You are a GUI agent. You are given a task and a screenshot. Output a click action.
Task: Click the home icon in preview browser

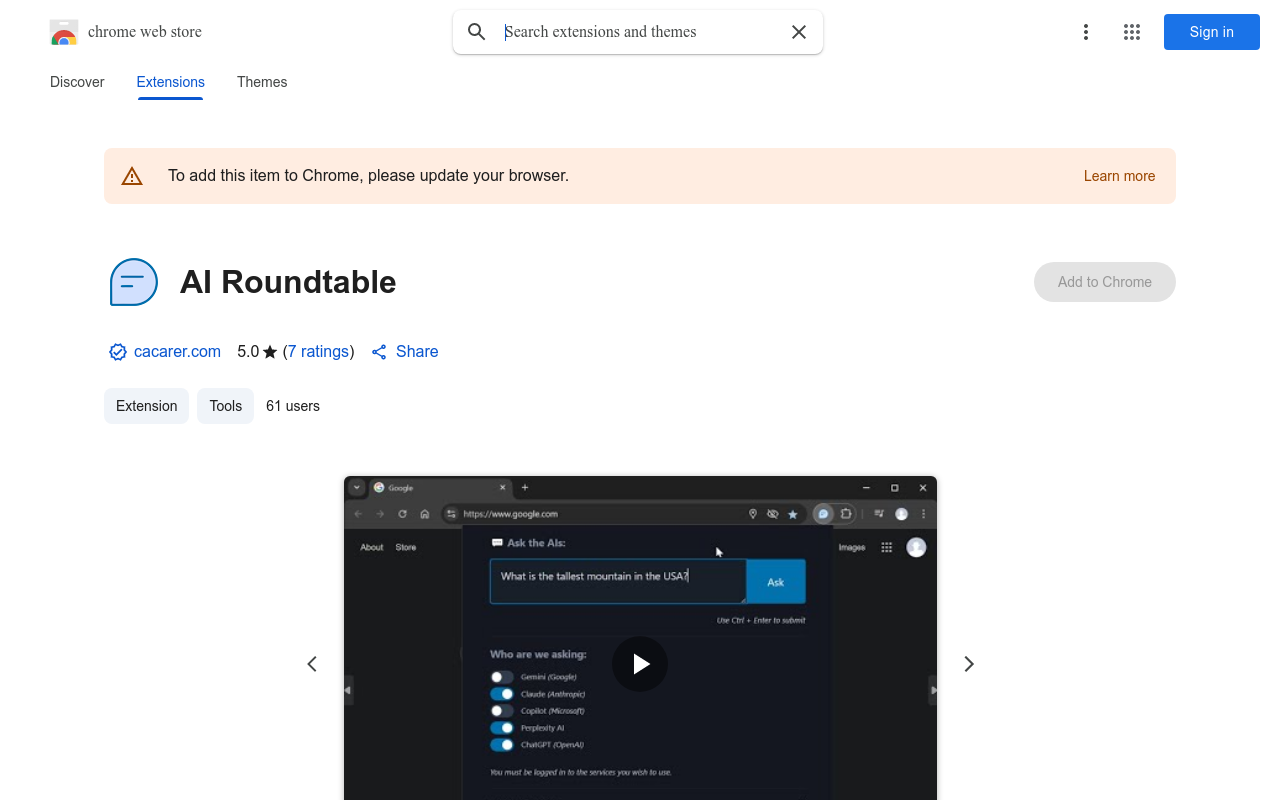pos(425,514)
